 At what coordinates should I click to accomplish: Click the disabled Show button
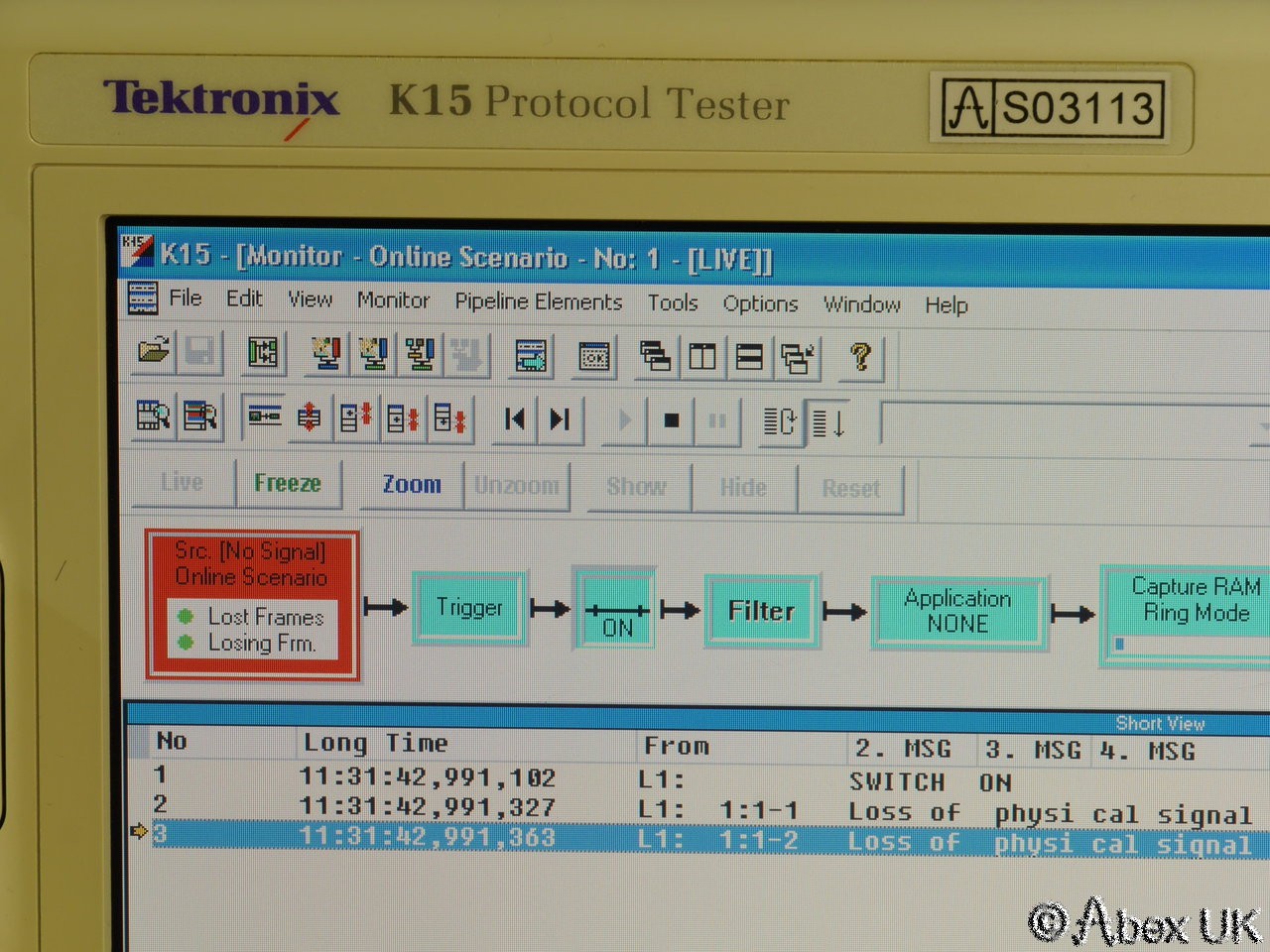pyautogui.click(x=637, y=487)
